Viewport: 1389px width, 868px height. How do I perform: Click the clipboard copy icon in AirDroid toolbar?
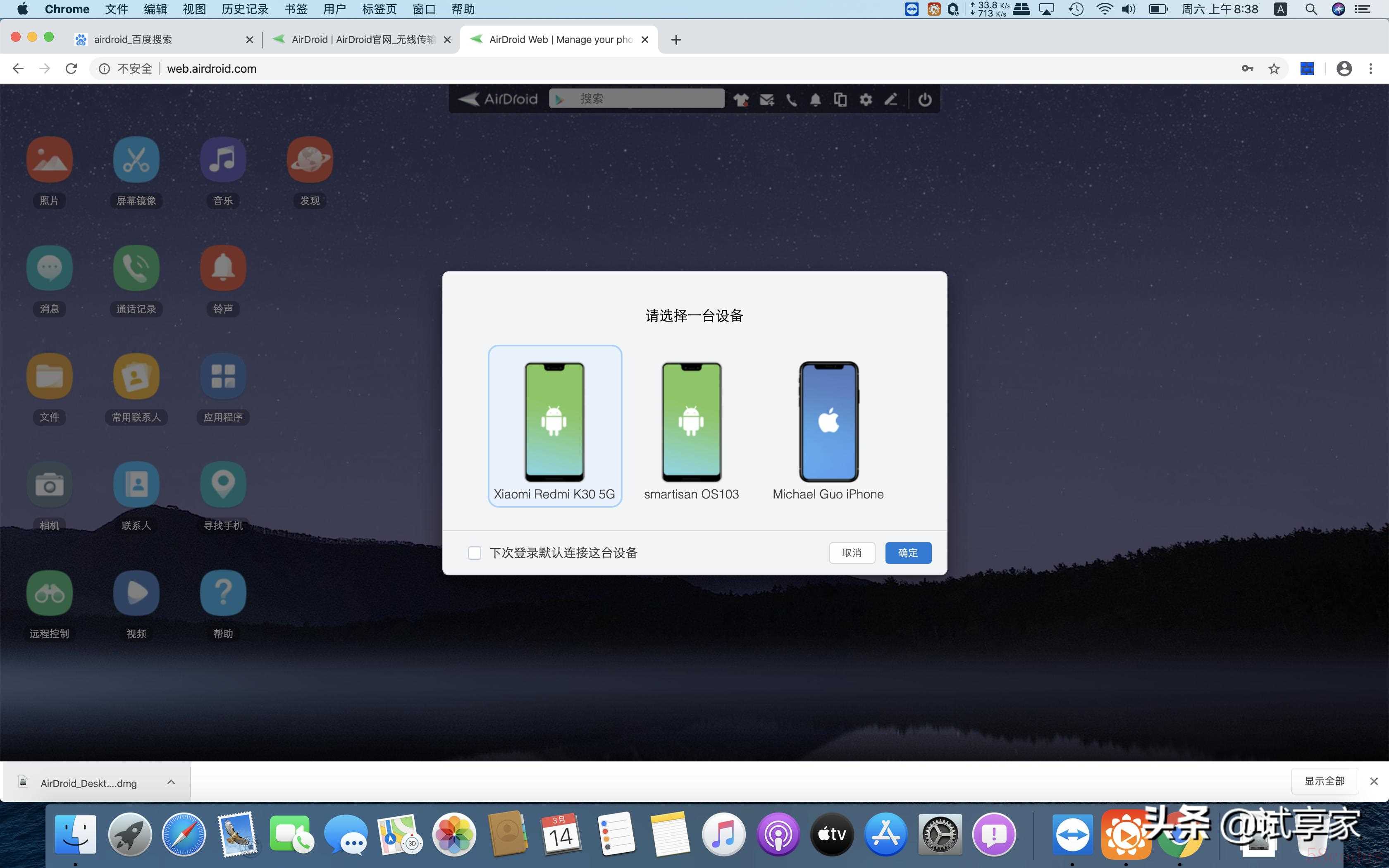click(x=840, y=99)
